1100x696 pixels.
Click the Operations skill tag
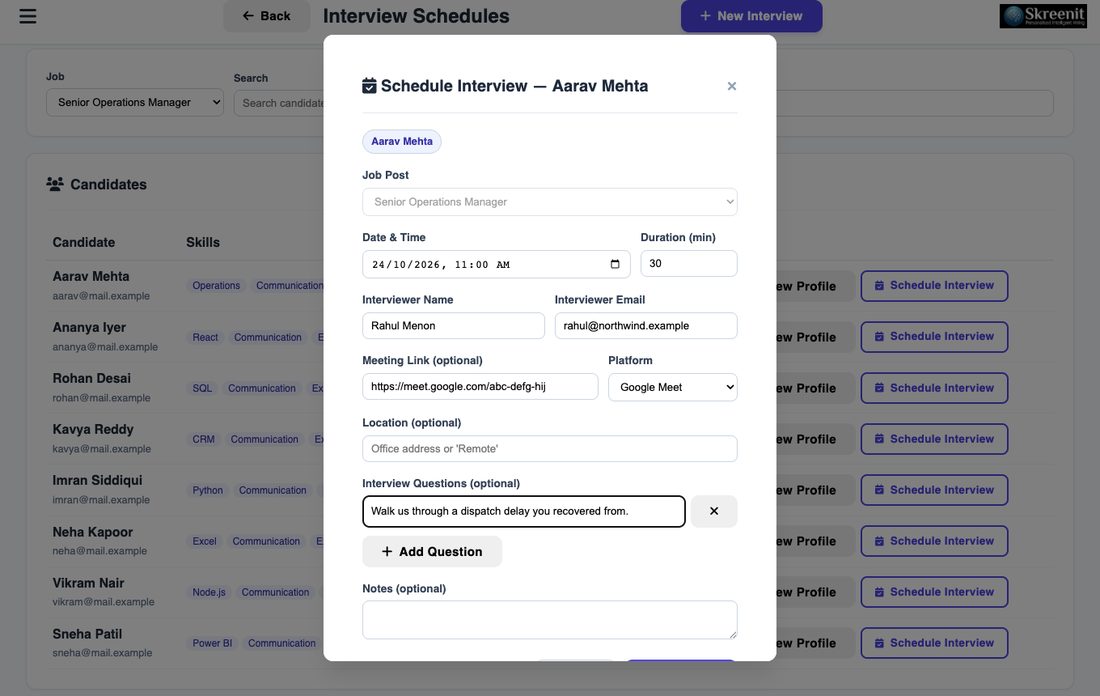click(x=216, y=286)
